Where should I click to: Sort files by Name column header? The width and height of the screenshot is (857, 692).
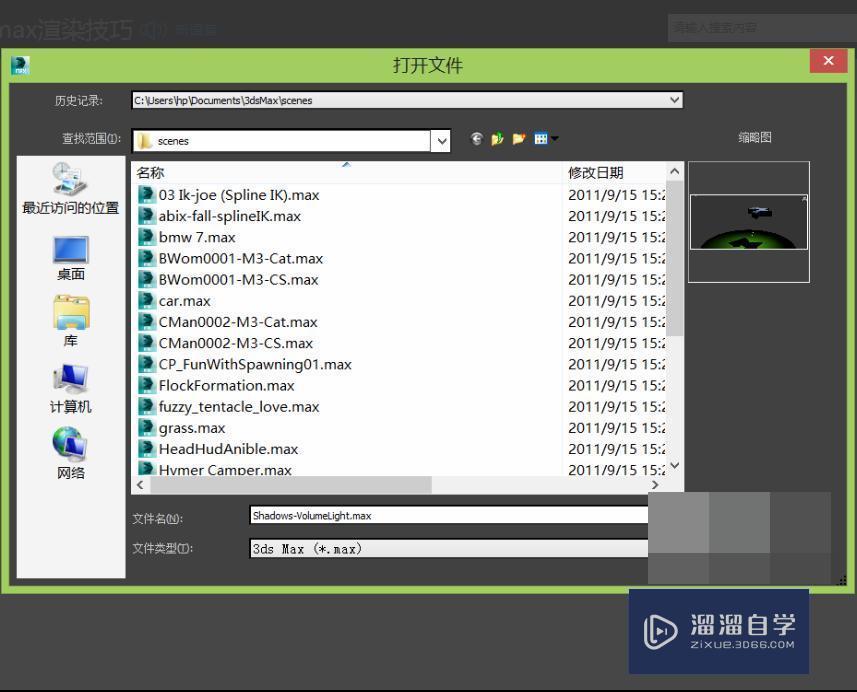347,173
